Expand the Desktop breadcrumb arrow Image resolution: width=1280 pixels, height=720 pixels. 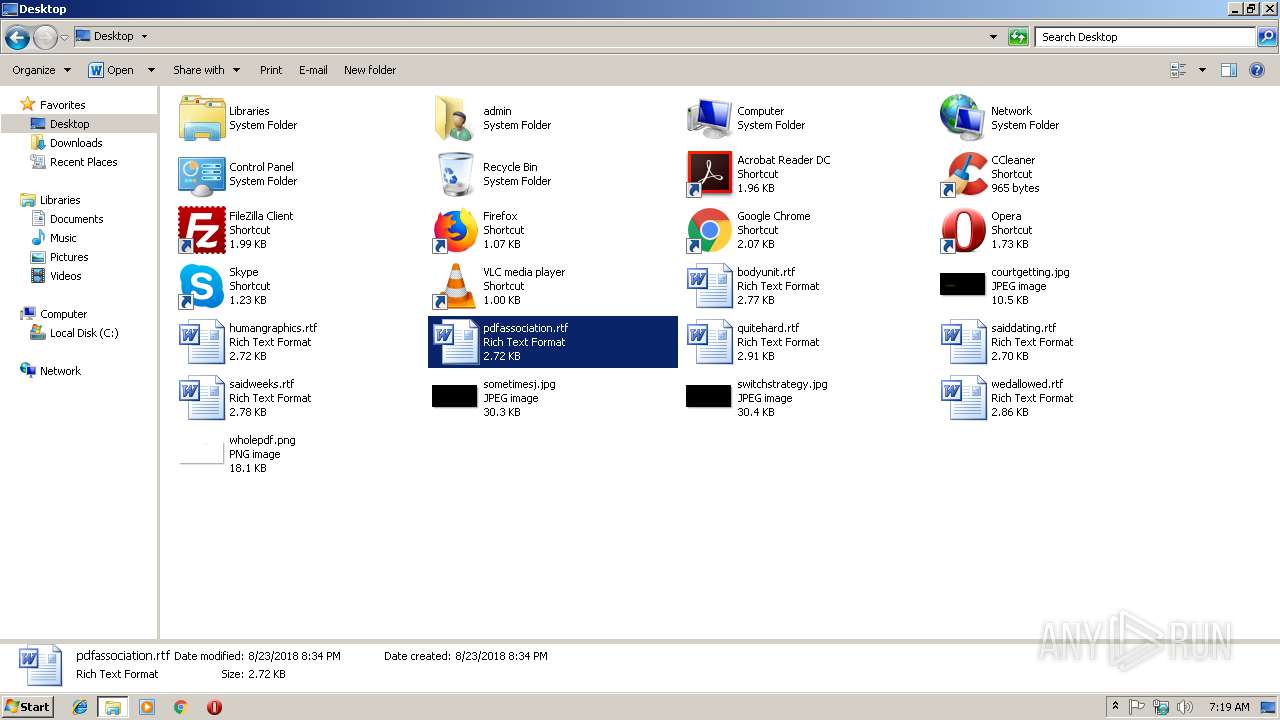pyautogui.click(x=144, y=36)
